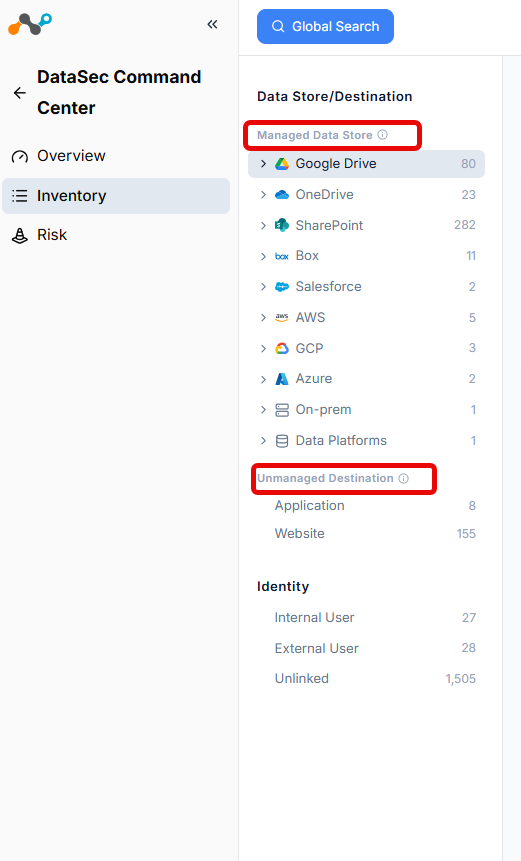Expand the AWS data store chevron
521x861 pixels.
point(264,317)
